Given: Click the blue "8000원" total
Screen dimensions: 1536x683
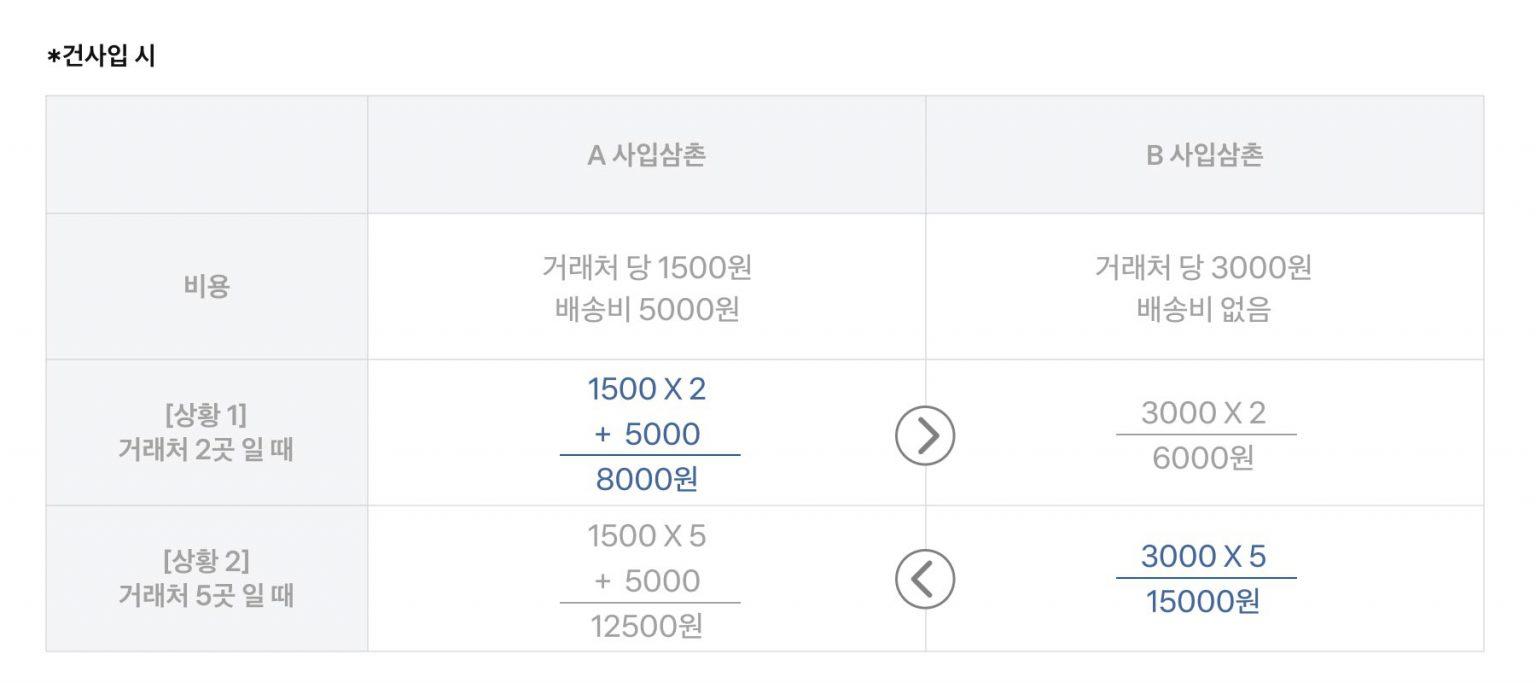Looking at the screenshot, I should [646, 480].
